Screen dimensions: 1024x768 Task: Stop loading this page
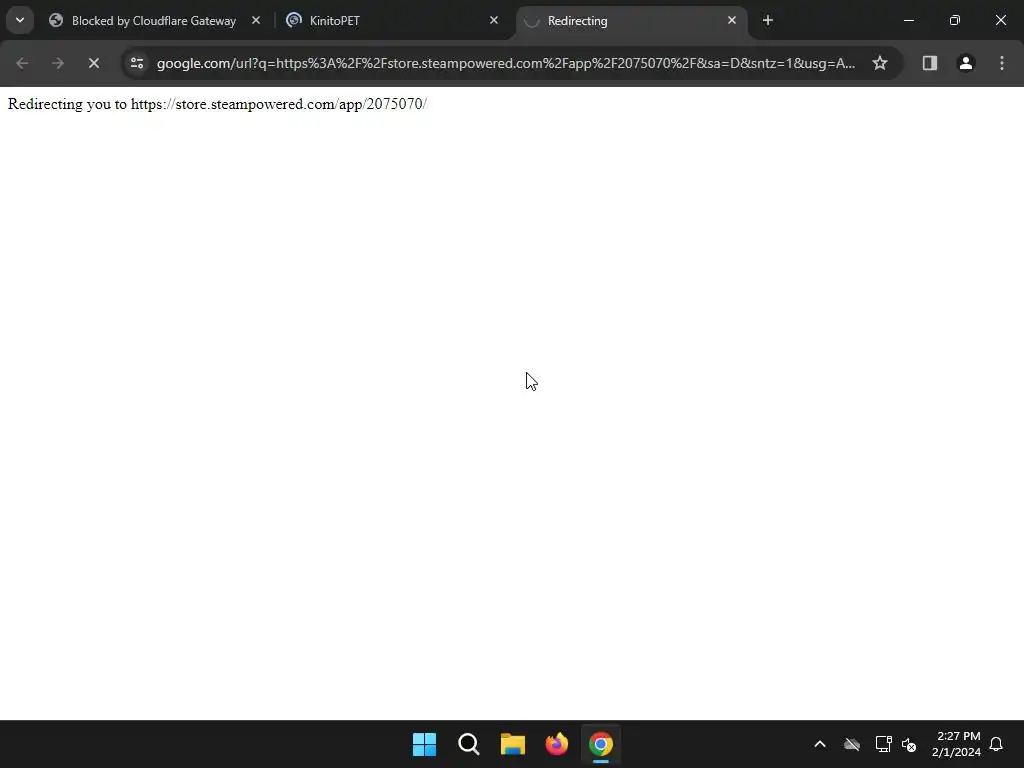coord(94,63)
